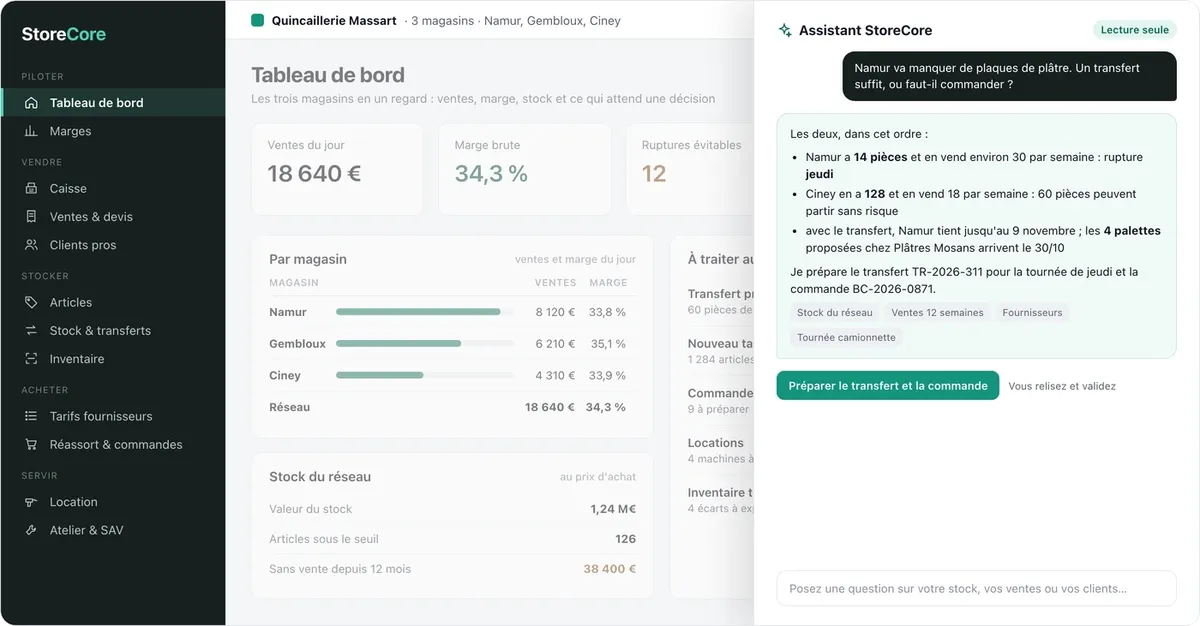The width and height of the screenshot is (1200, 626).
Task: Click the Ventes & devis receipt icon
Action: pos(31,216)
